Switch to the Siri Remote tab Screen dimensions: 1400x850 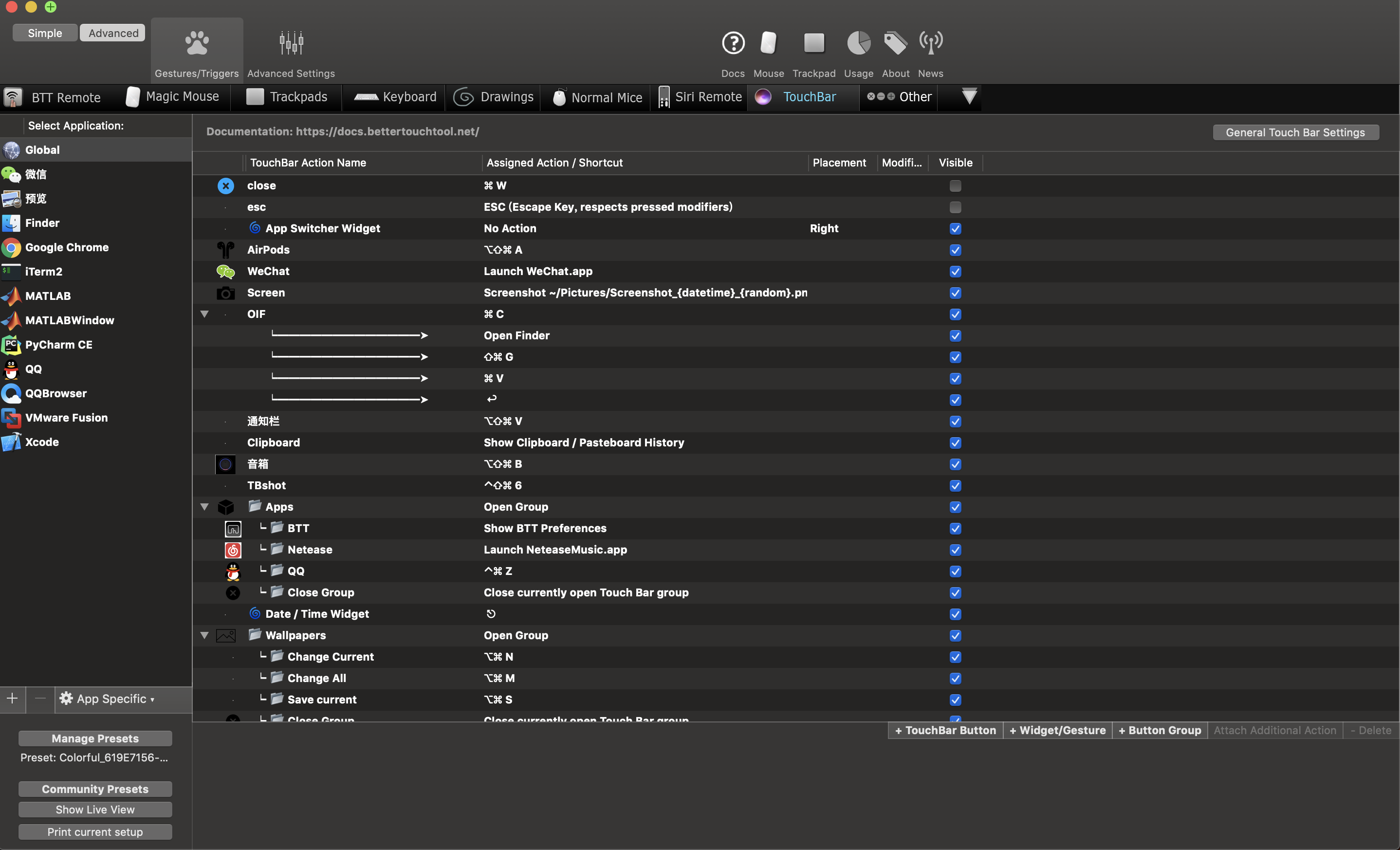click(700, 96)
